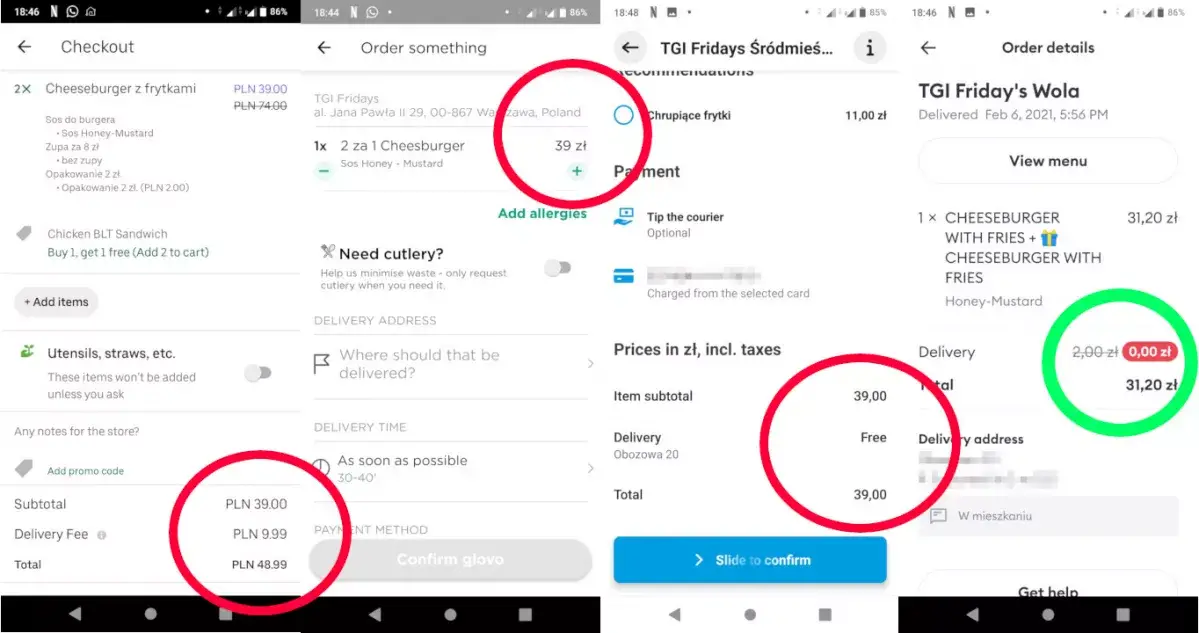
Task: Click Add allergies link
Action: pos(542,213)
